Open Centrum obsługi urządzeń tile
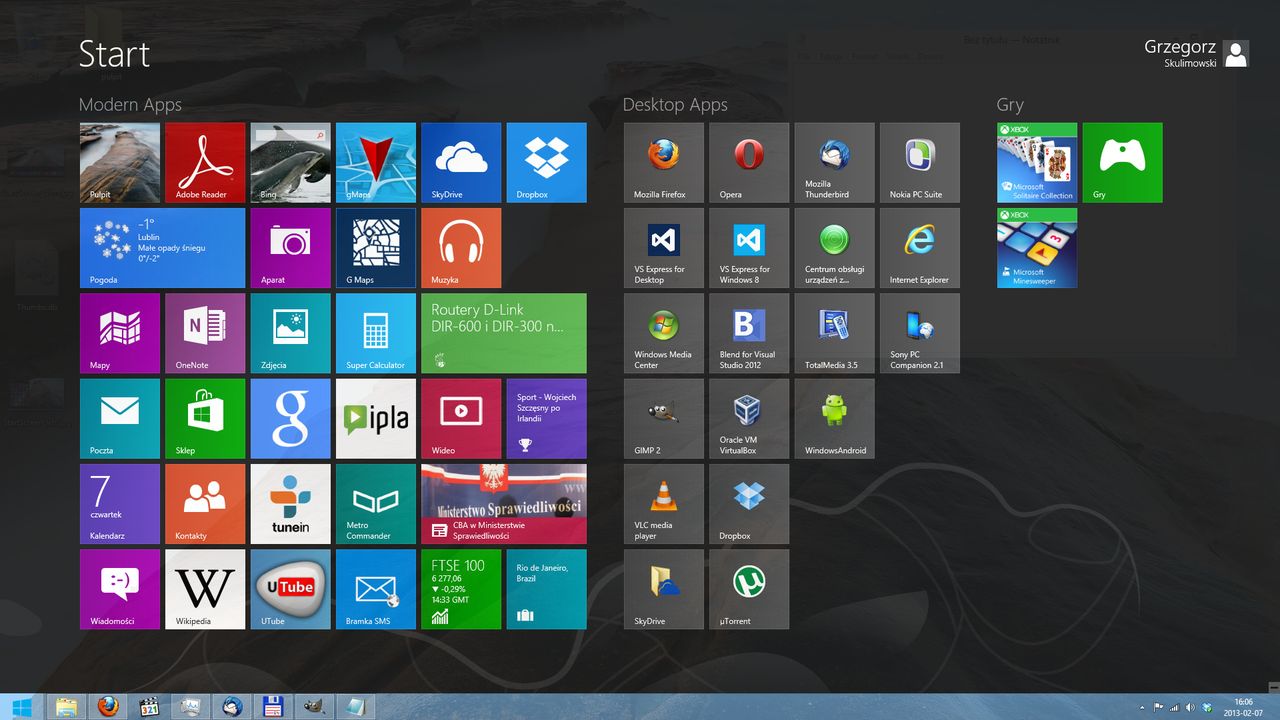The width and height of the screenshot is (1280, 720). [835, 248]
